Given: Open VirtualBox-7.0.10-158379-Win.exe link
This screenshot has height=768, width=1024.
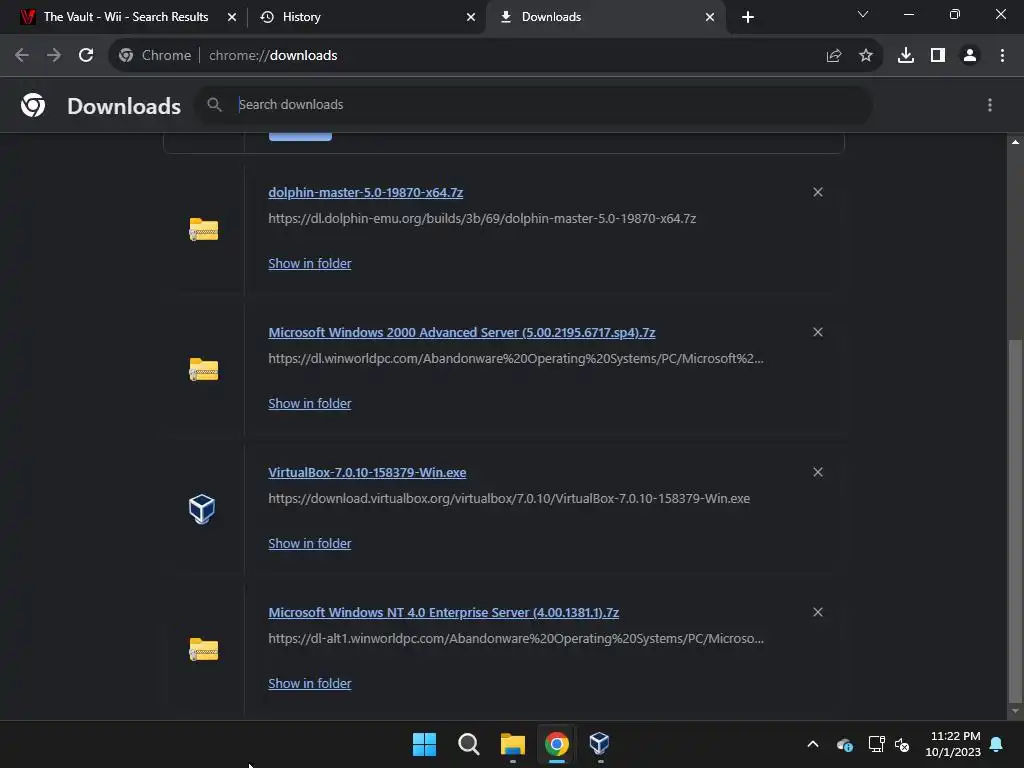Looking at the screenshot, I should coord(367,472).
